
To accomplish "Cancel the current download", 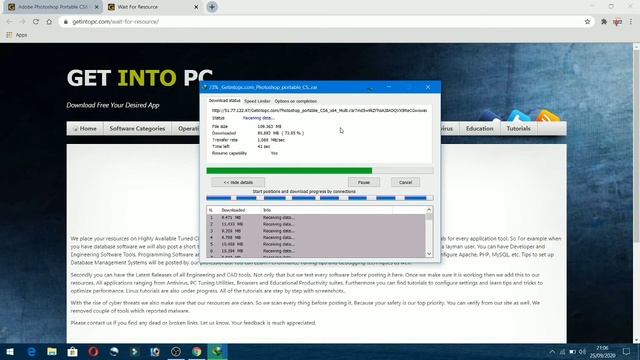I will (x=405, y=182).
